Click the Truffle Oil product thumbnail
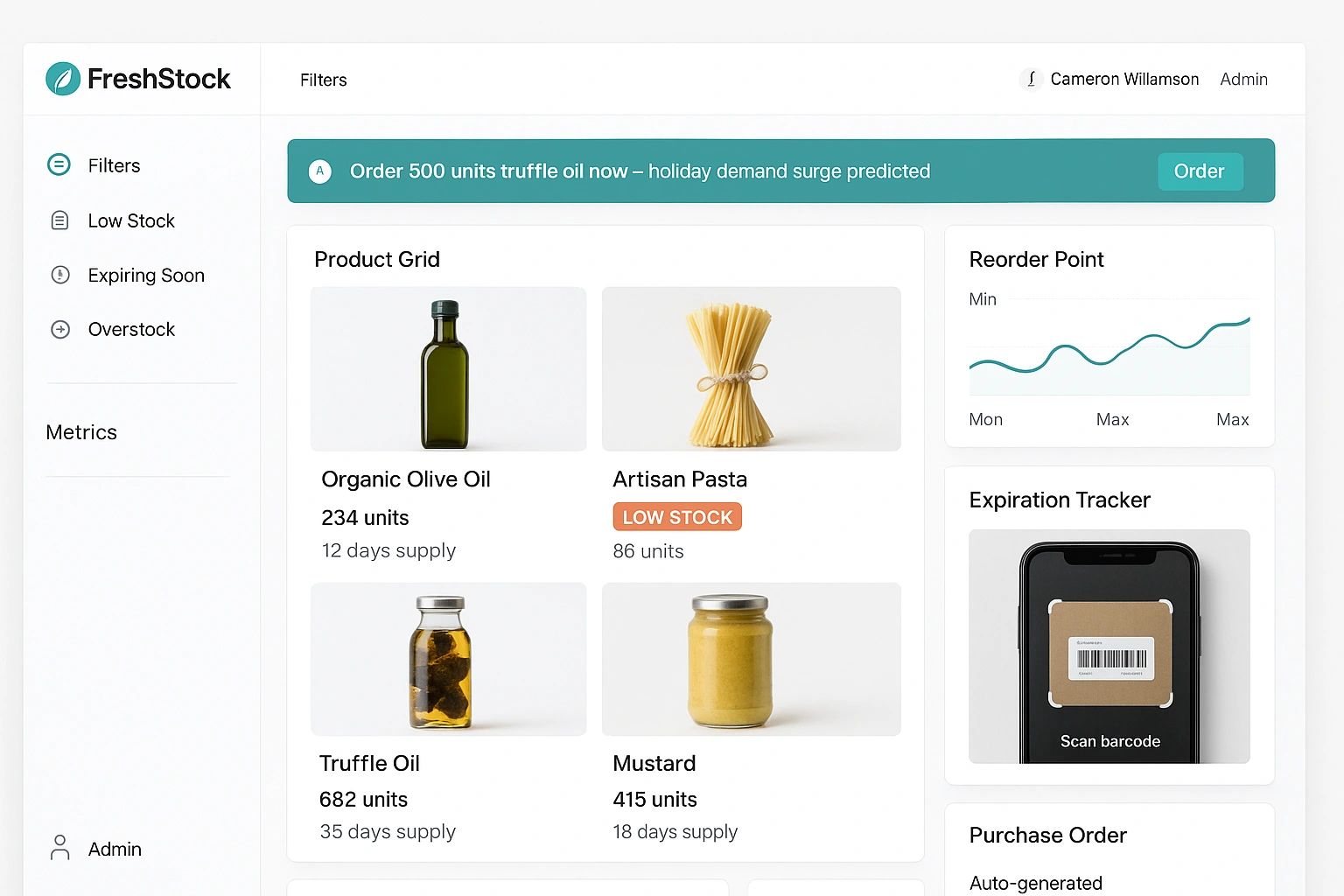 coord(448,659)
